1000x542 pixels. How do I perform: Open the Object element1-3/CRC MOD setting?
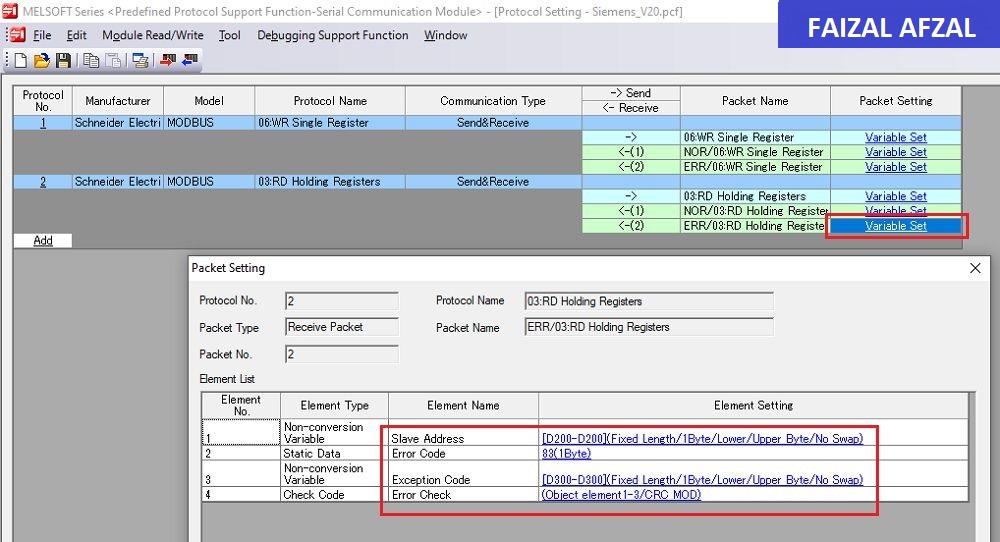click(x=621, y=495)
